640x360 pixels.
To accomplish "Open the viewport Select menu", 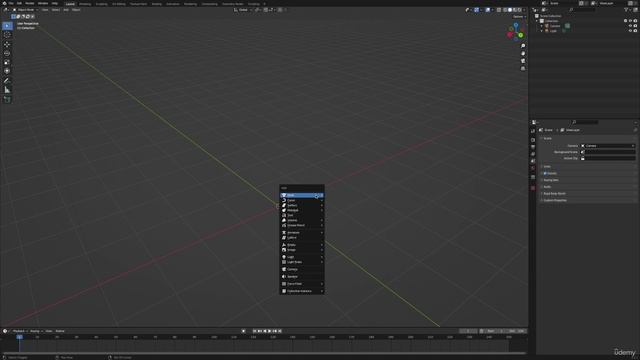I will pyautogui.click(x=56, y=10).
